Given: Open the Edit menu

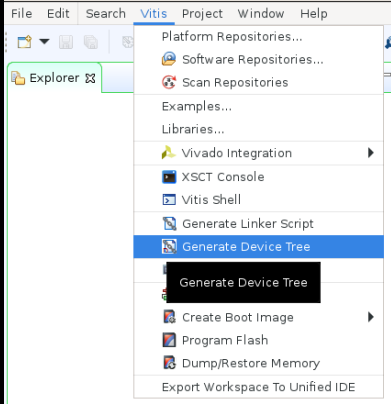Looking at the screenshot, I should tap(58, 14).
